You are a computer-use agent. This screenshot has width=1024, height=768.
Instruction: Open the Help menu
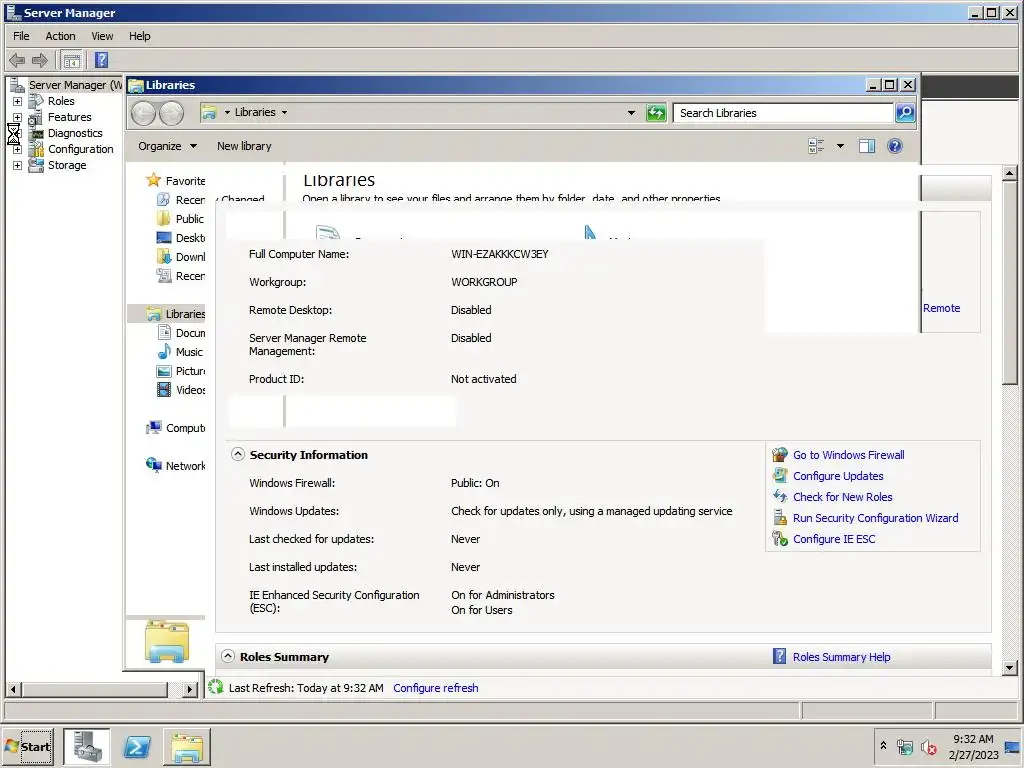(139, 36)
